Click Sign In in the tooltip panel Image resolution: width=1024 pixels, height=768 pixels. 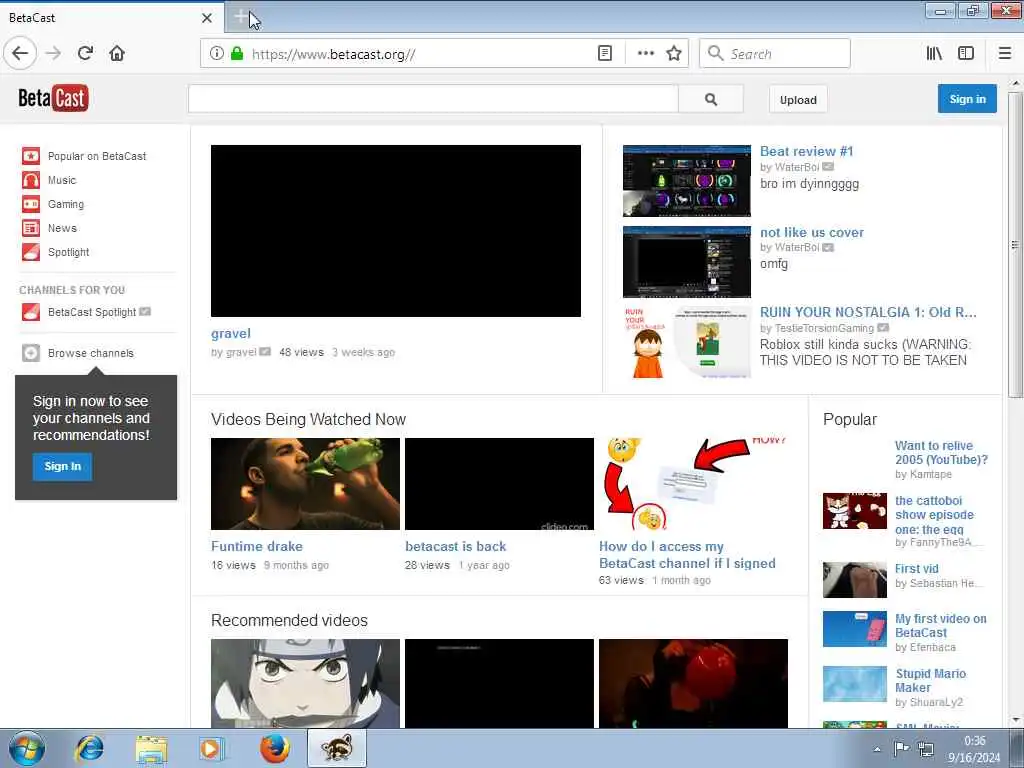click(x=63, y=466)
